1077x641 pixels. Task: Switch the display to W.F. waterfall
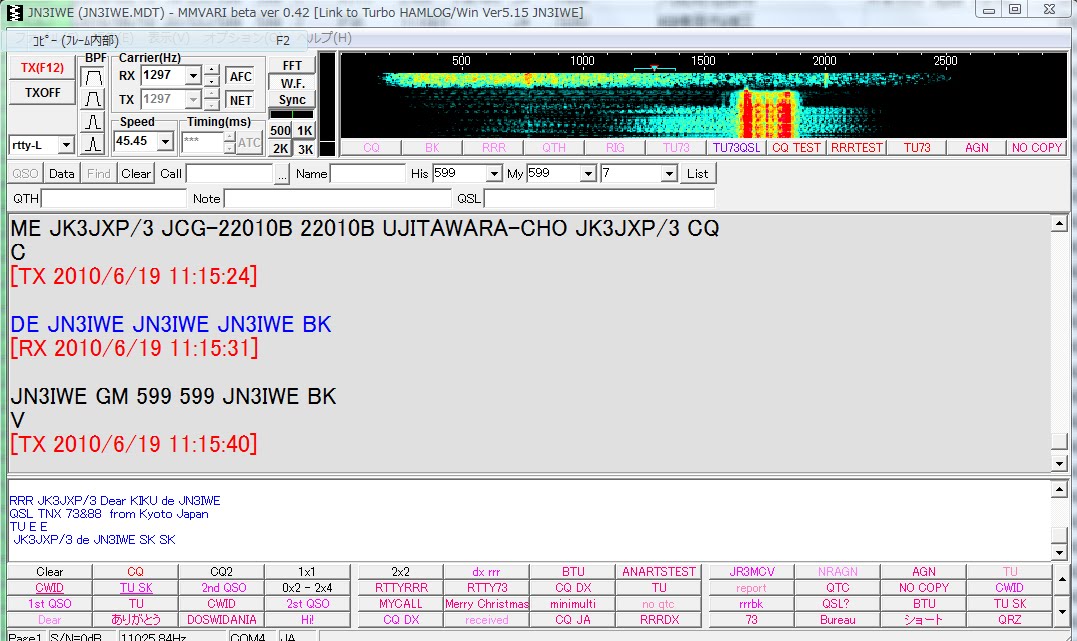(292, 83)
